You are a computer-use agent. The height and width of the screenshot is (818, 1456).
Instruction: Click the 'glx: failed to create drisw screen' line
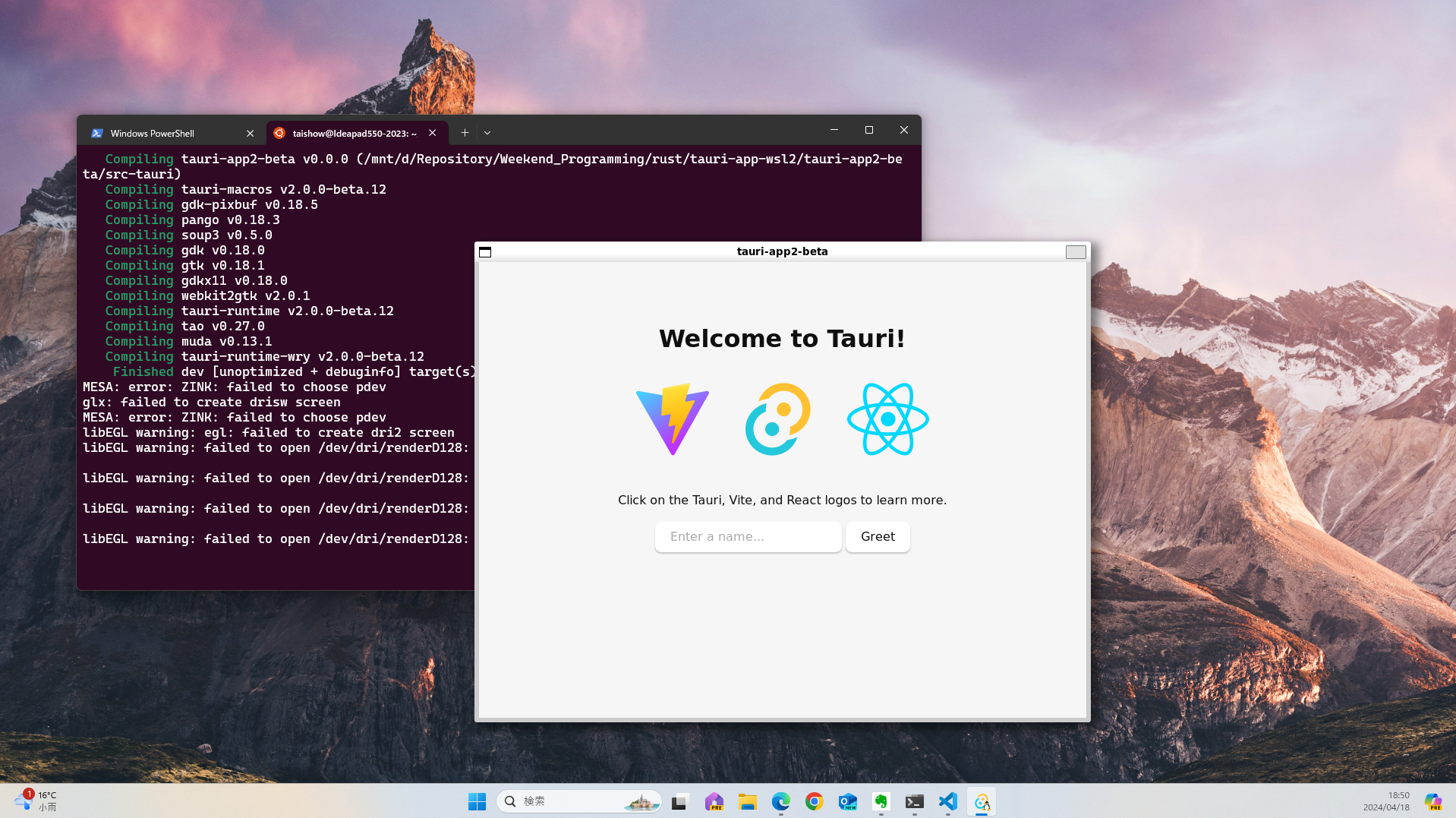pos(212,402)
